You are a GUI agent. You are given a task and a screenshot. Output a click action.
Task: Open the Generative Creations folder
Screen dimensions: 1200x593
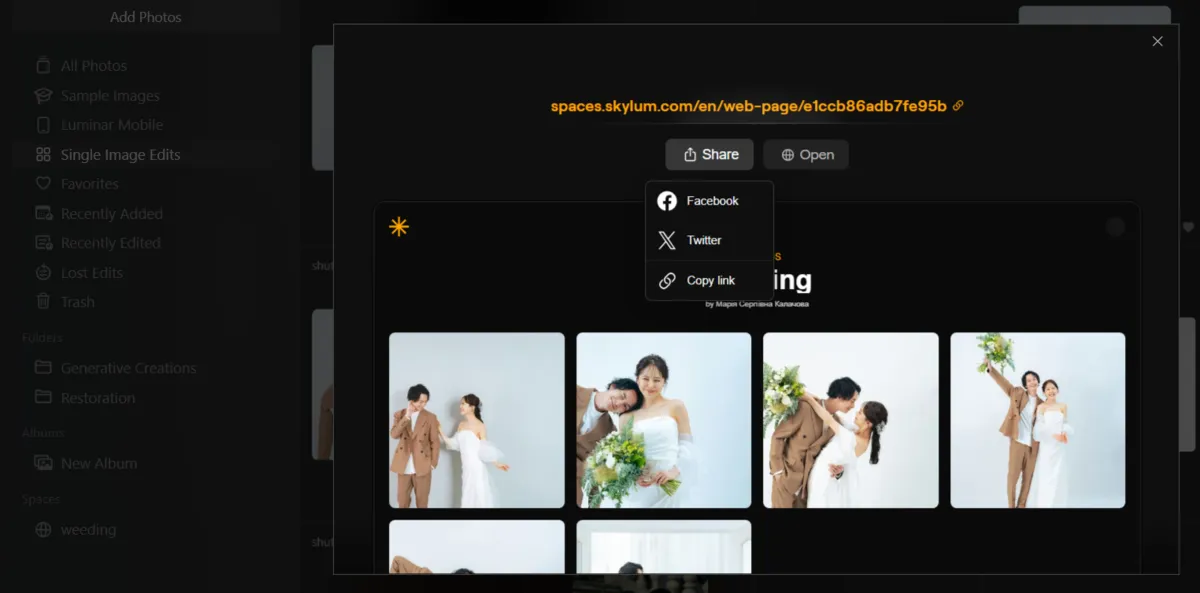(128, 368)
